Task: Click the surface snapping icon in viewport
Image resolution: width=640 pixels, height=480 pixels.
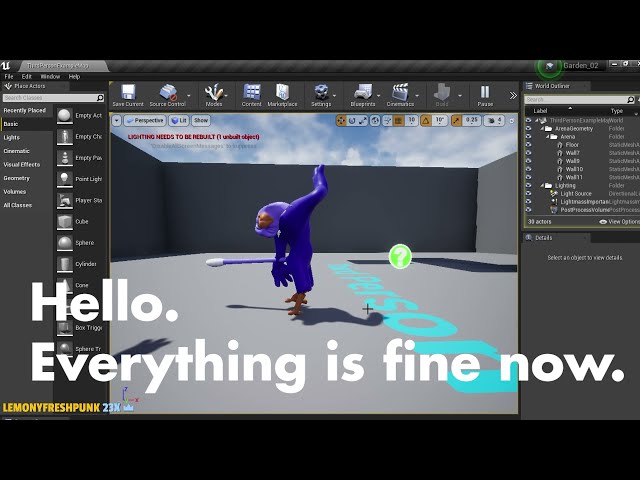Action: tap(387, 120)
